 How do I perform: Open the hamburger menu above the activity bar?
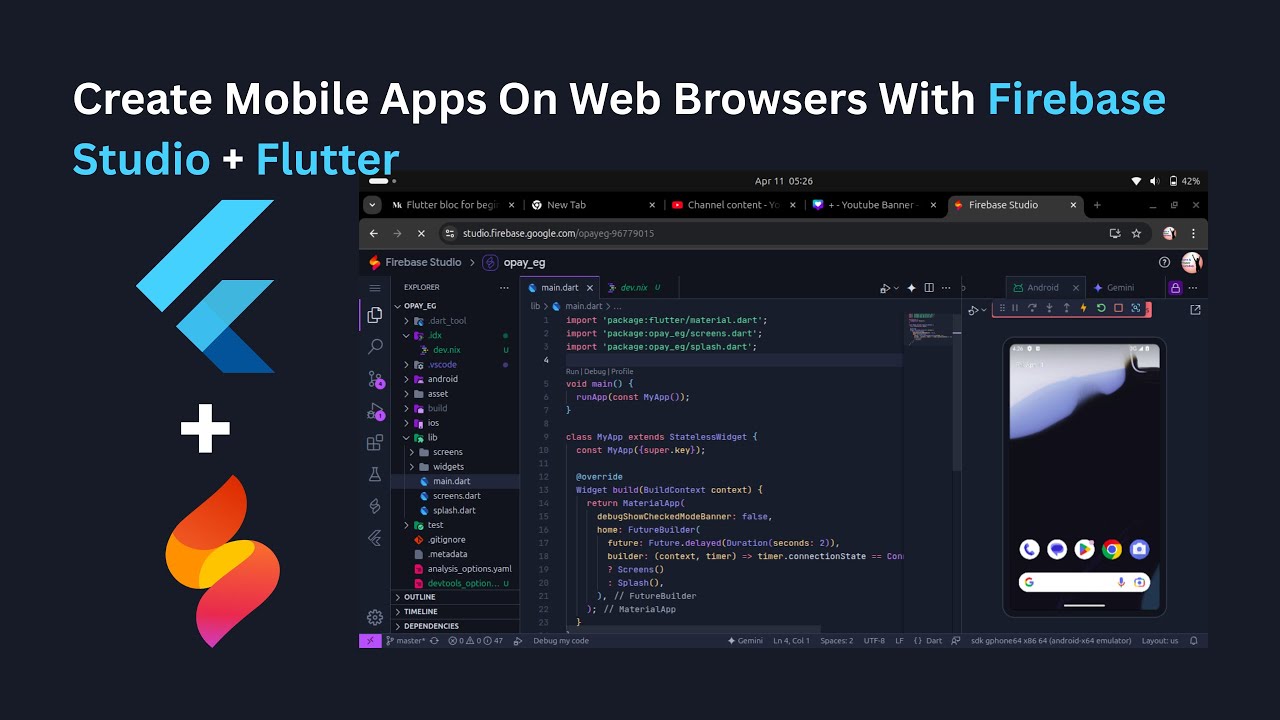(x=375, y=287)
